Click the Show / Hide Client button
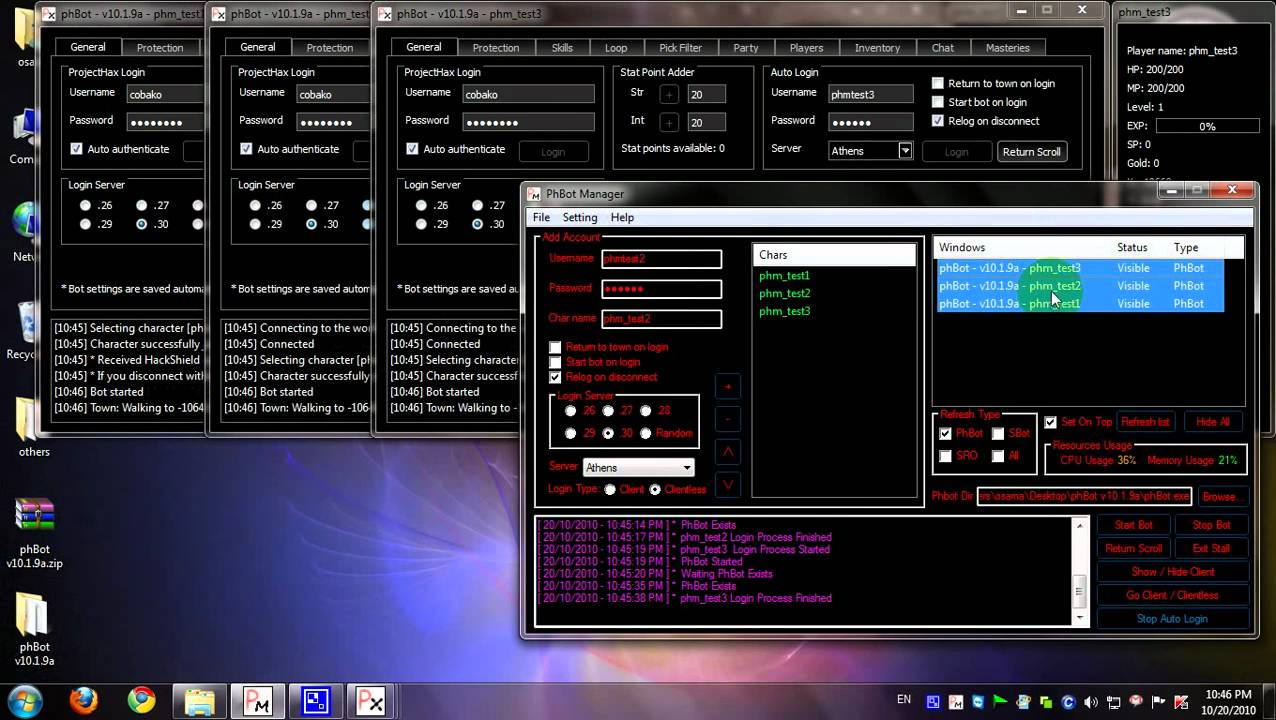 tap(1172, 572)
